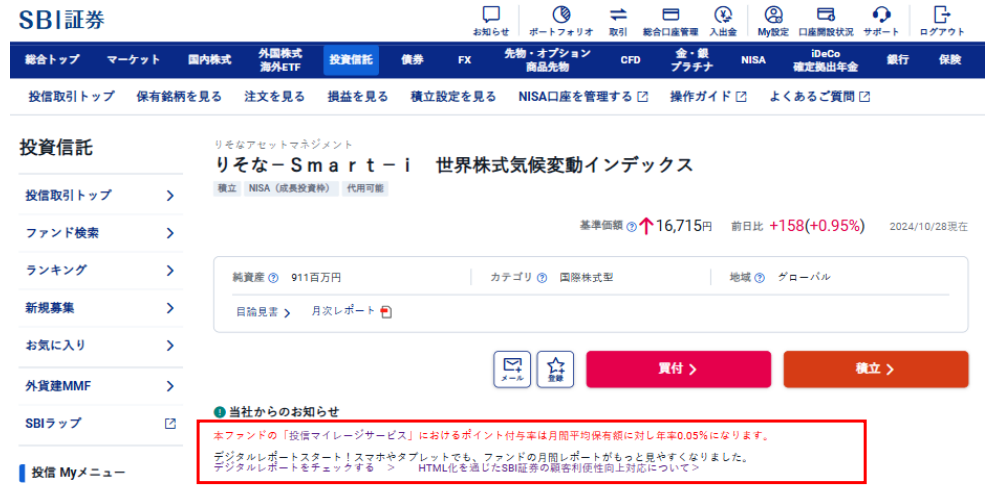The height and width of the screenshot is (492, 990).
Task: Expand 外貨建MMF chevron in sidebar
Action: pos(170,386)
